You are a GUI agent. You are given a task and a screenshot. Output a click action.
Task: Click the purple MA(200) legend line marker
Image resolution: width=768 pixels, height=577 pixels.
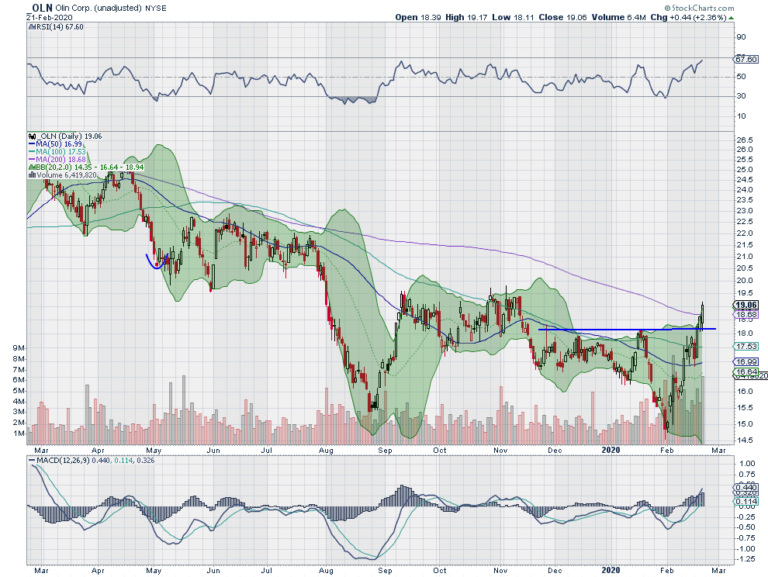coord(32,160)
